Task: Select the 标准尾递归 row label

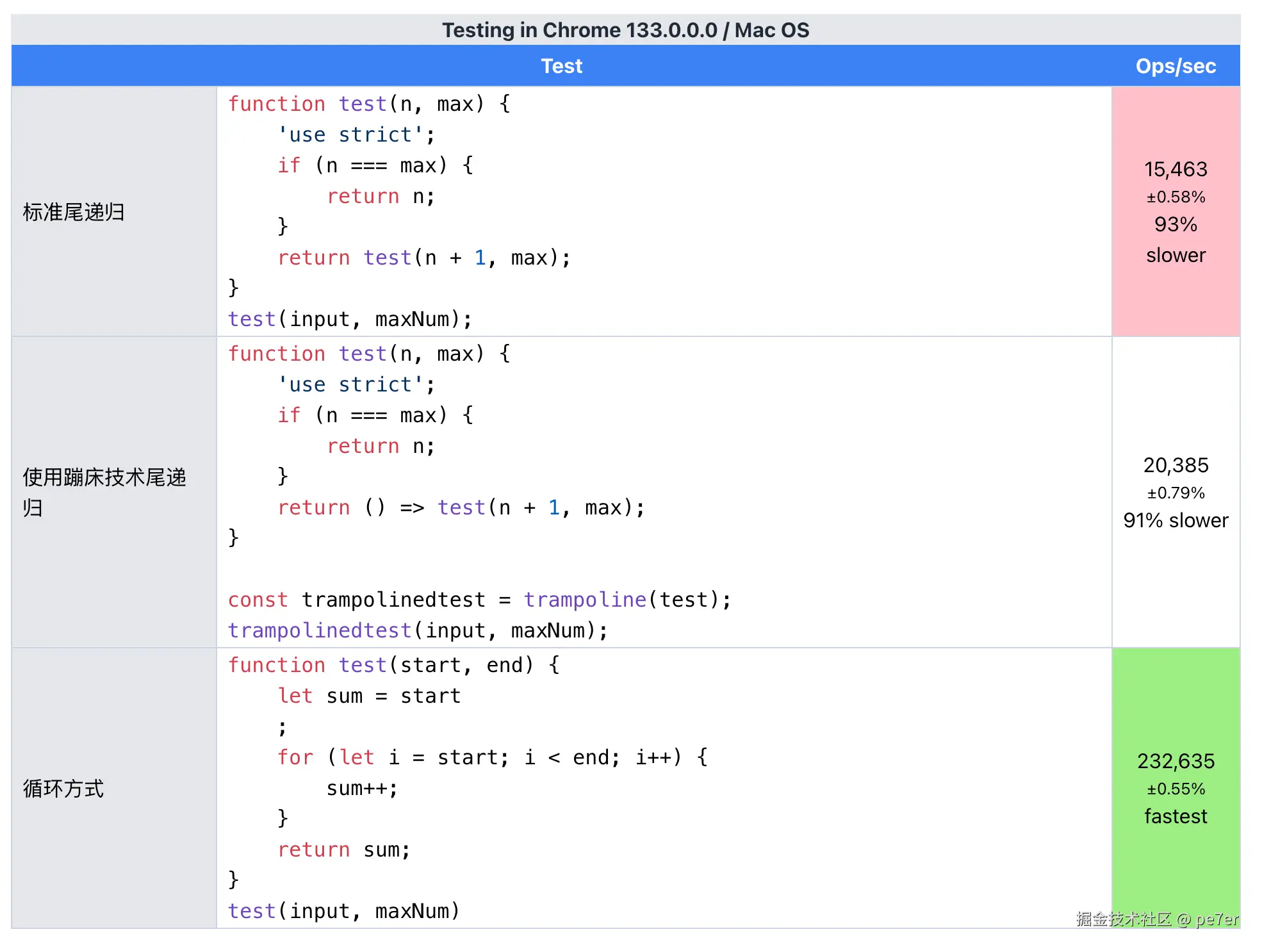Action: coord(74,212)
